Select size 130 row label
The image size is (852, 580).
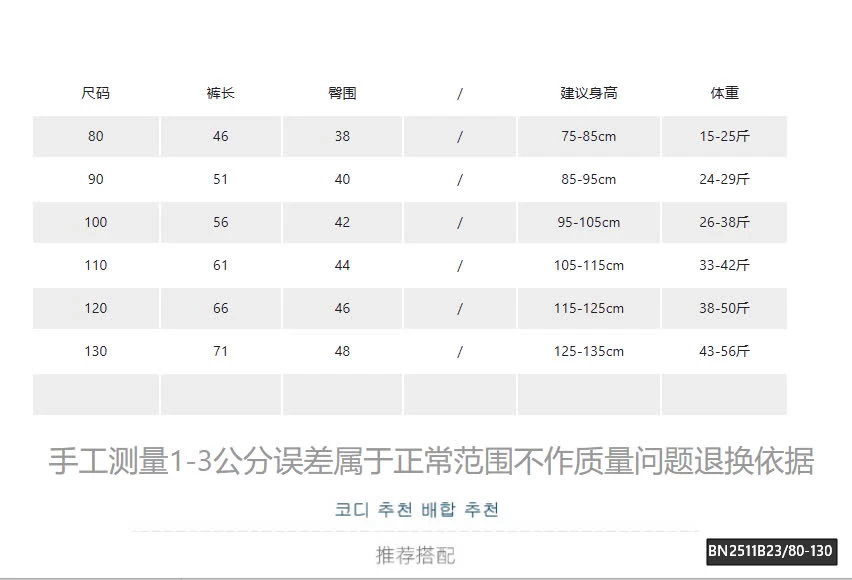click(95, 351)
